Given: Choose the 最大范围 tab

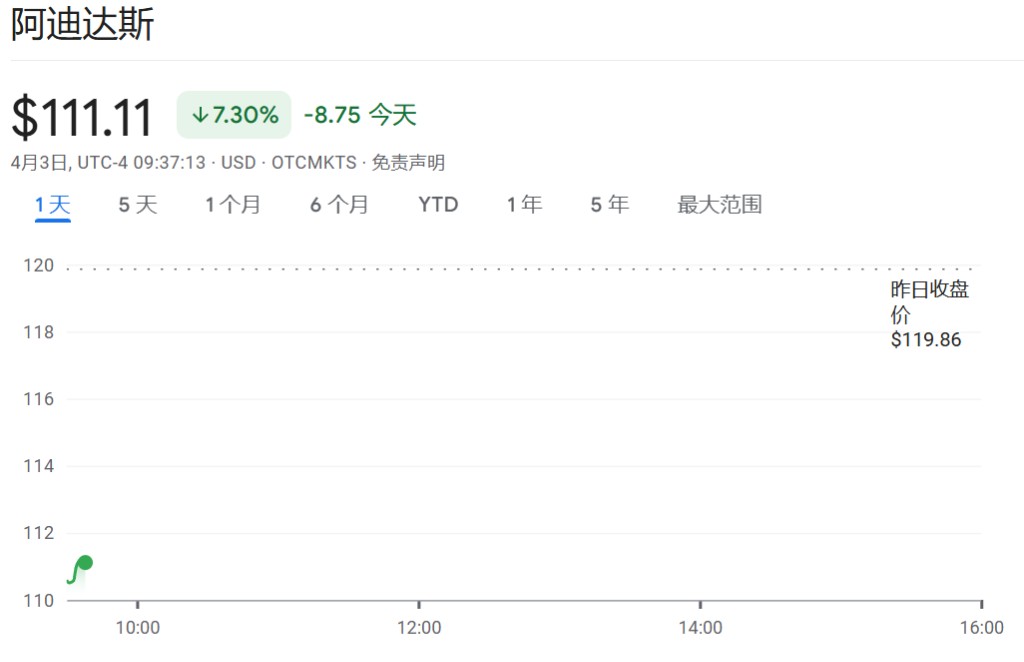Looking at the screenshot, I should pyautogui.click(x=720, y=205).
